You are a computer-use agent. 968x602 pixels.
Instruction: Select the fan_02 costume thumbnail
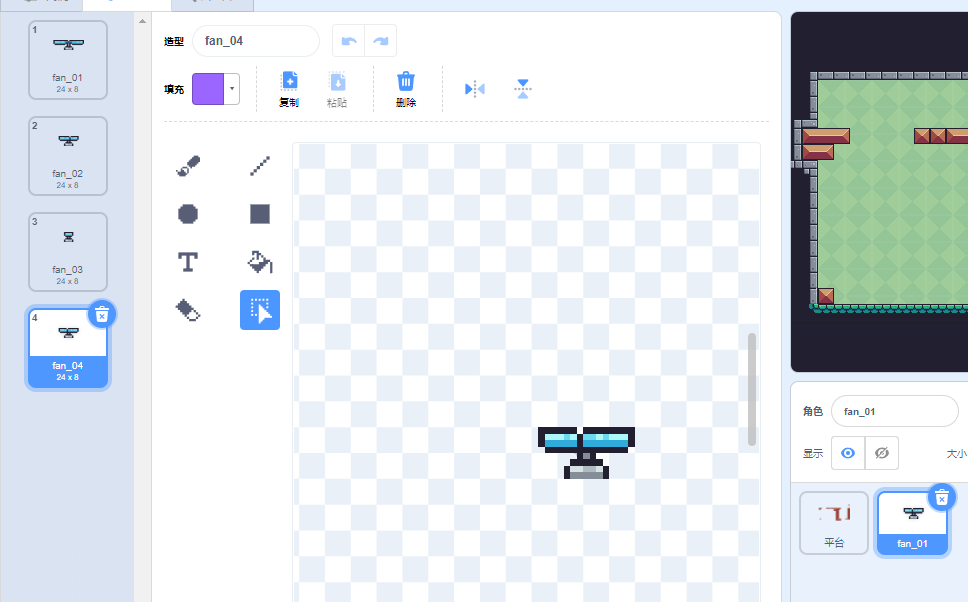(68, 155)
